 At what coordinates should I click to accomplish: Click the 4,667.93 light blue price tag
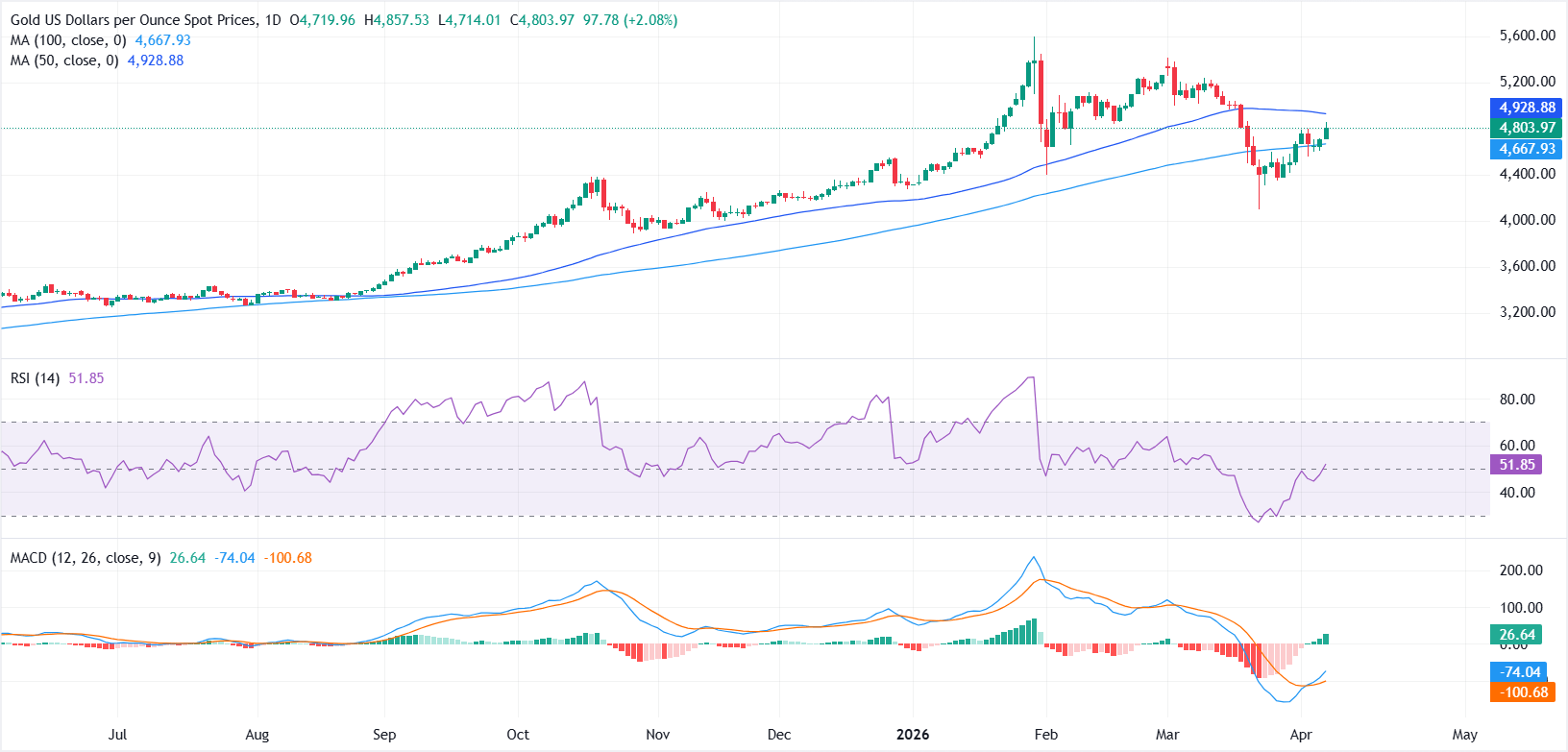[1526, 149]
